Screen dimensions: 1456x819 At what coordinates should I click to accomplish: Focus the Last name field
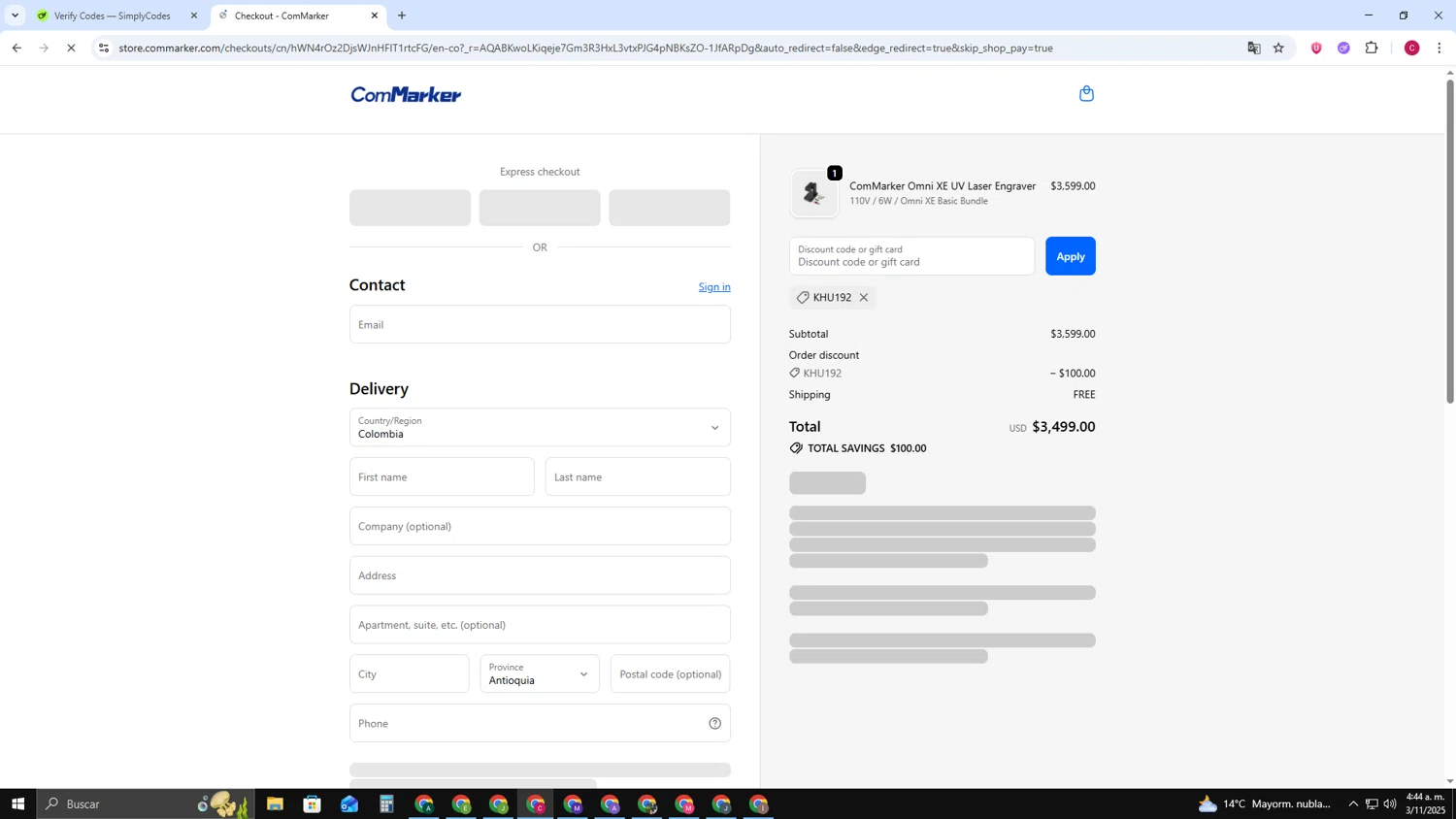point(638,476)
